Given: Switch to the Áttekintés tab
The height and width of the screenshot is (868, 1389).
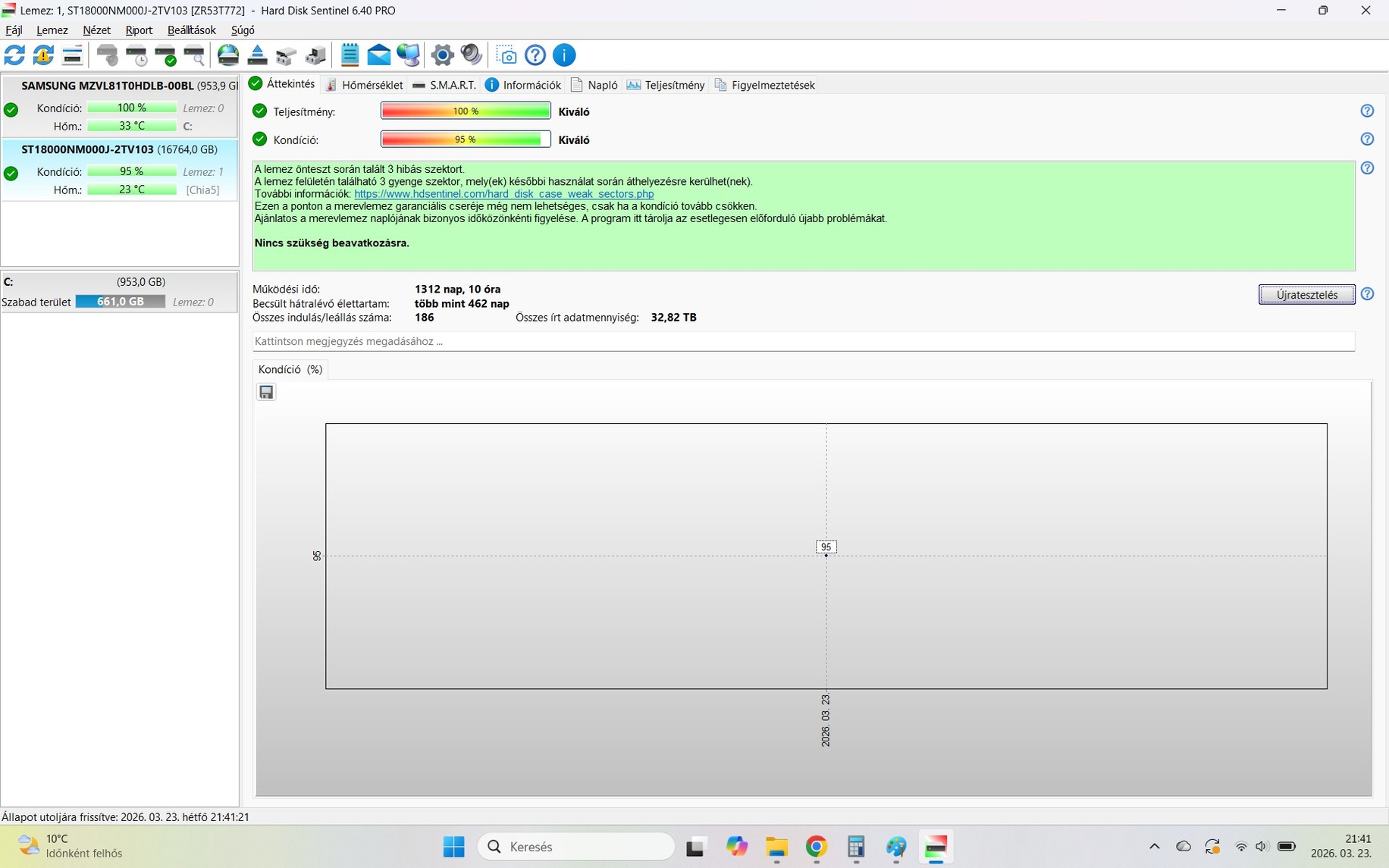Looking at the screenshot, I should (283, 84).
